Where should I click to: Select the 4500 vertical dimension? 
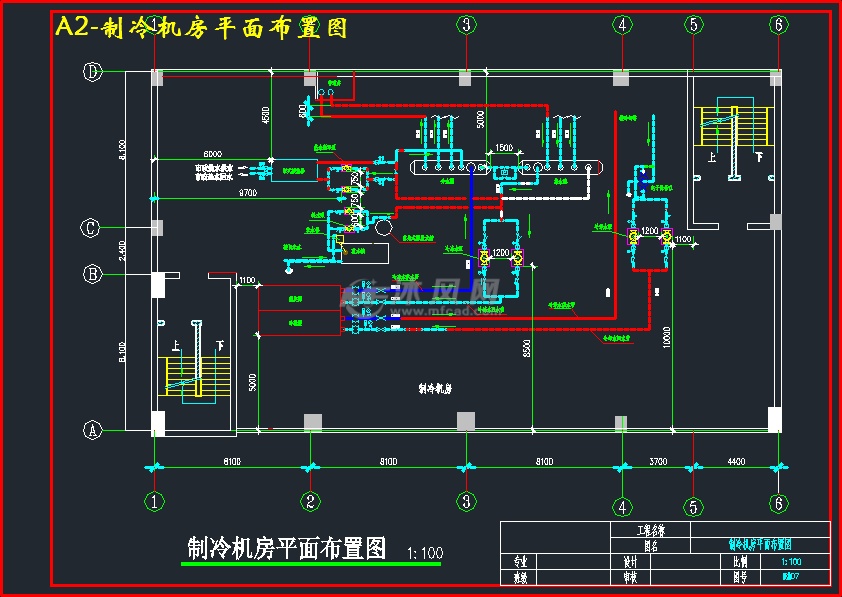tap(265, 115)
